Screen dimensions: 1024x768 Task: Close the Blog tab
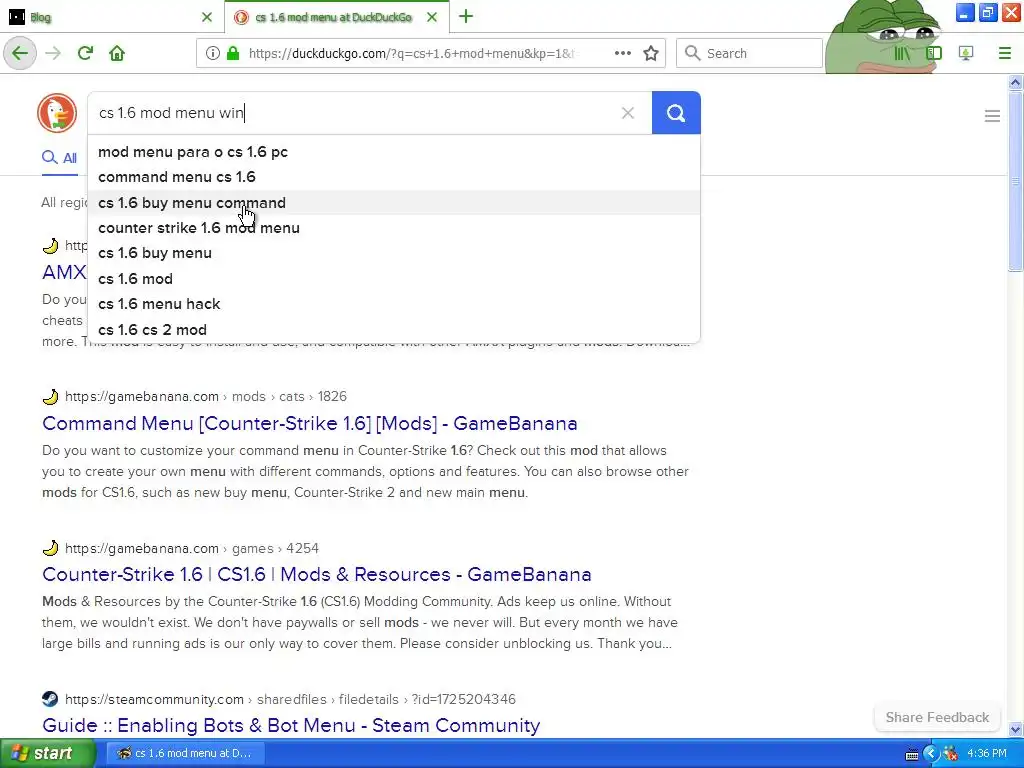click(206, 17)
